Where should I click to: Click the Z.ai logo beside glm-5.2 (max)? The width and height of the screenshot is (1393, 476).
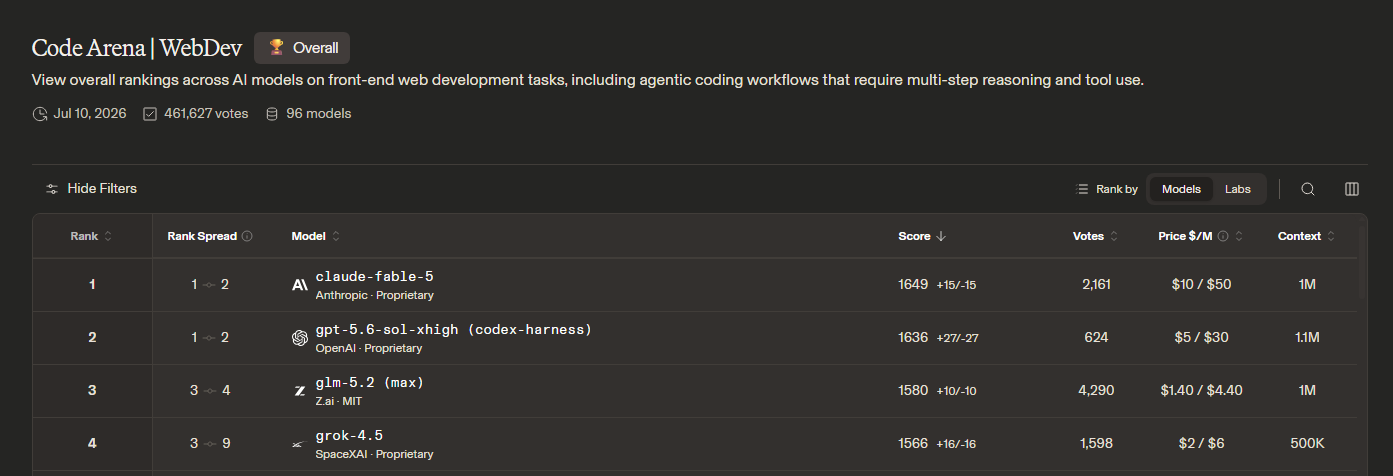coord(299,391)
